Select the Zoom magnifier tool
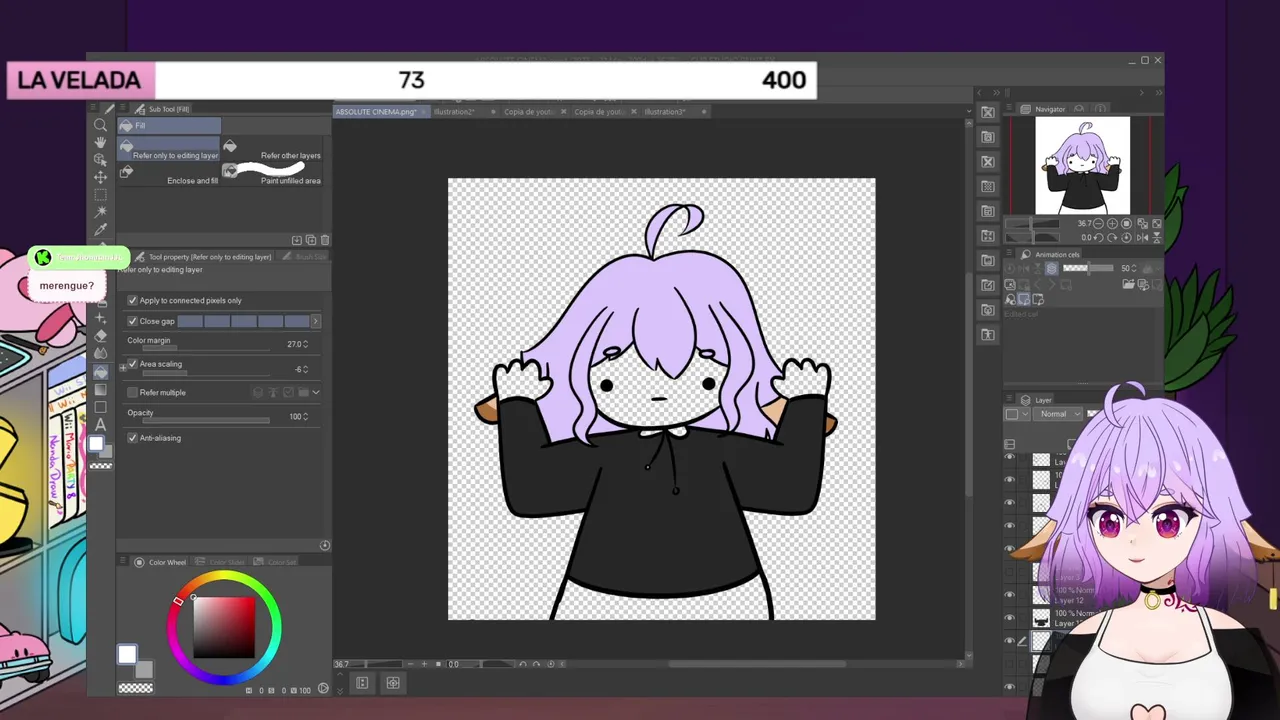The width and height of the screenshot is (1280, 720). point(100,125)
